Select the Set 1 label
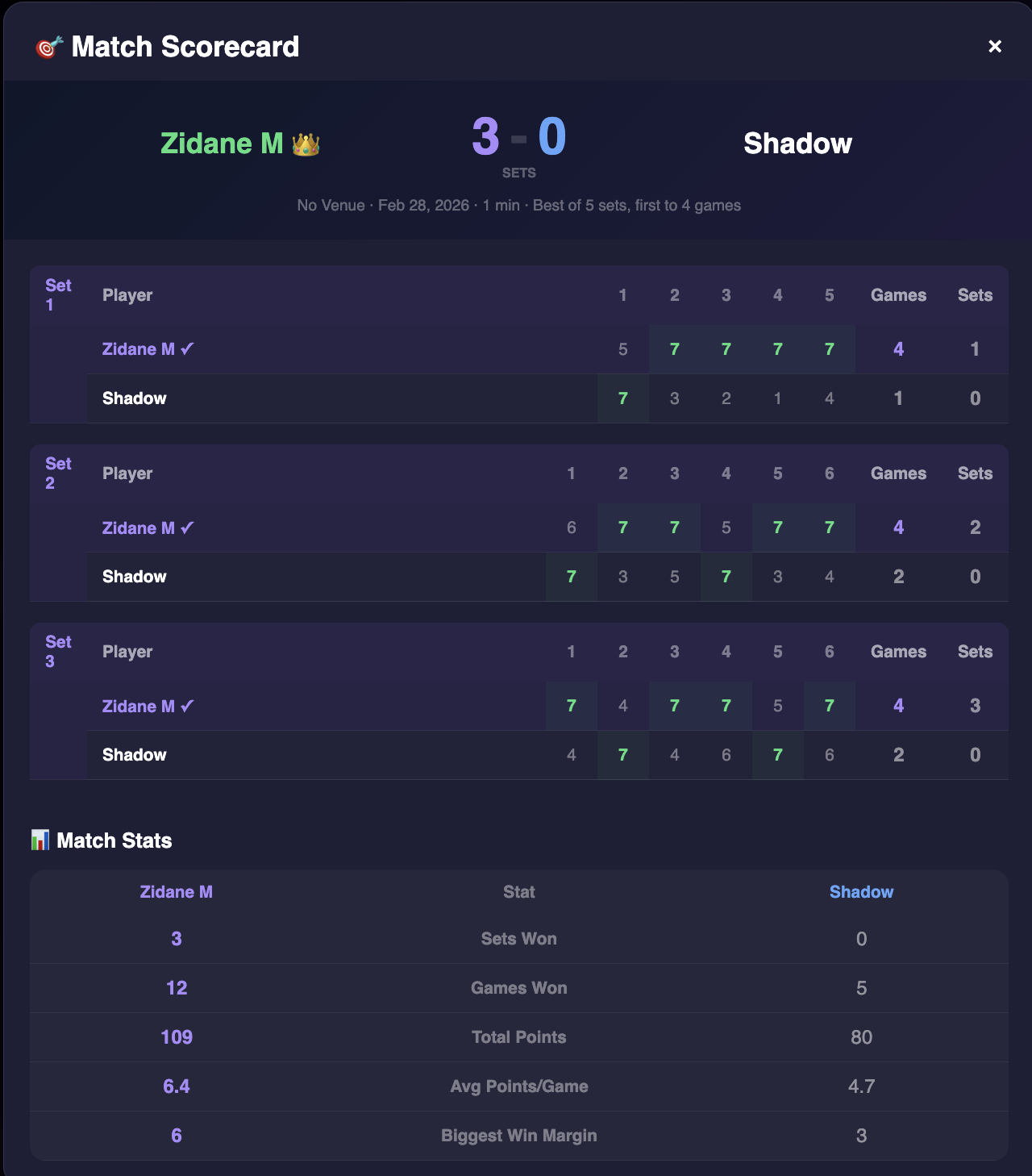The height and width of the screenshot is (1176, 1032). click(57, 294)
